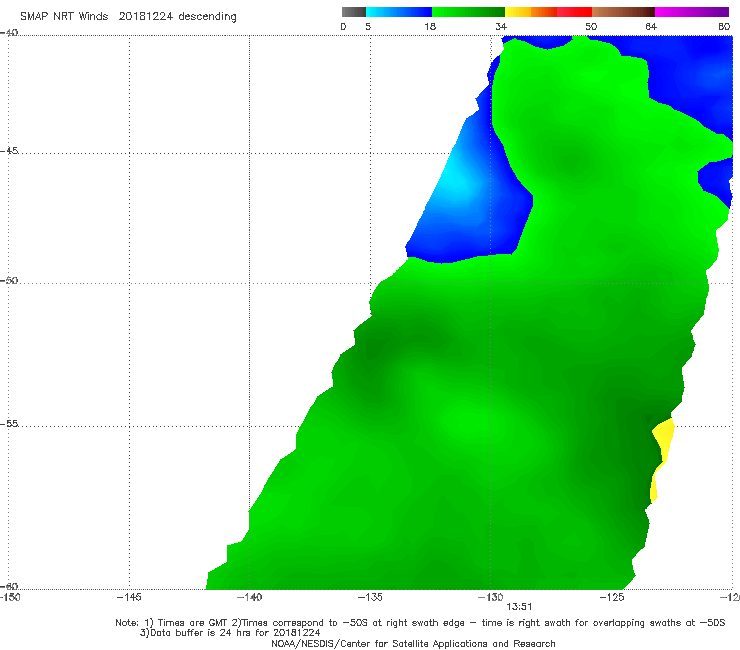Viewport: 740px width, 650px height.
Task: Click the swath time '13:51' below the map
Action: pos(519,607)
